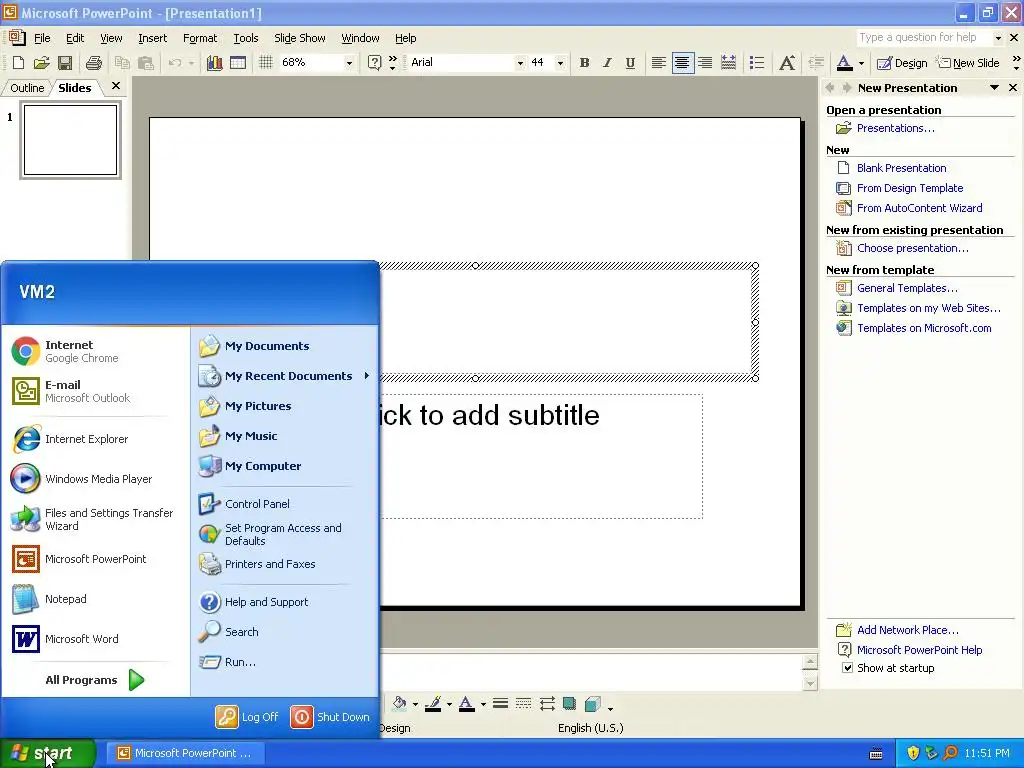1024x768 pixels.
Task: Open the font size 44 dropdown
Action: [x=560, y=63]
